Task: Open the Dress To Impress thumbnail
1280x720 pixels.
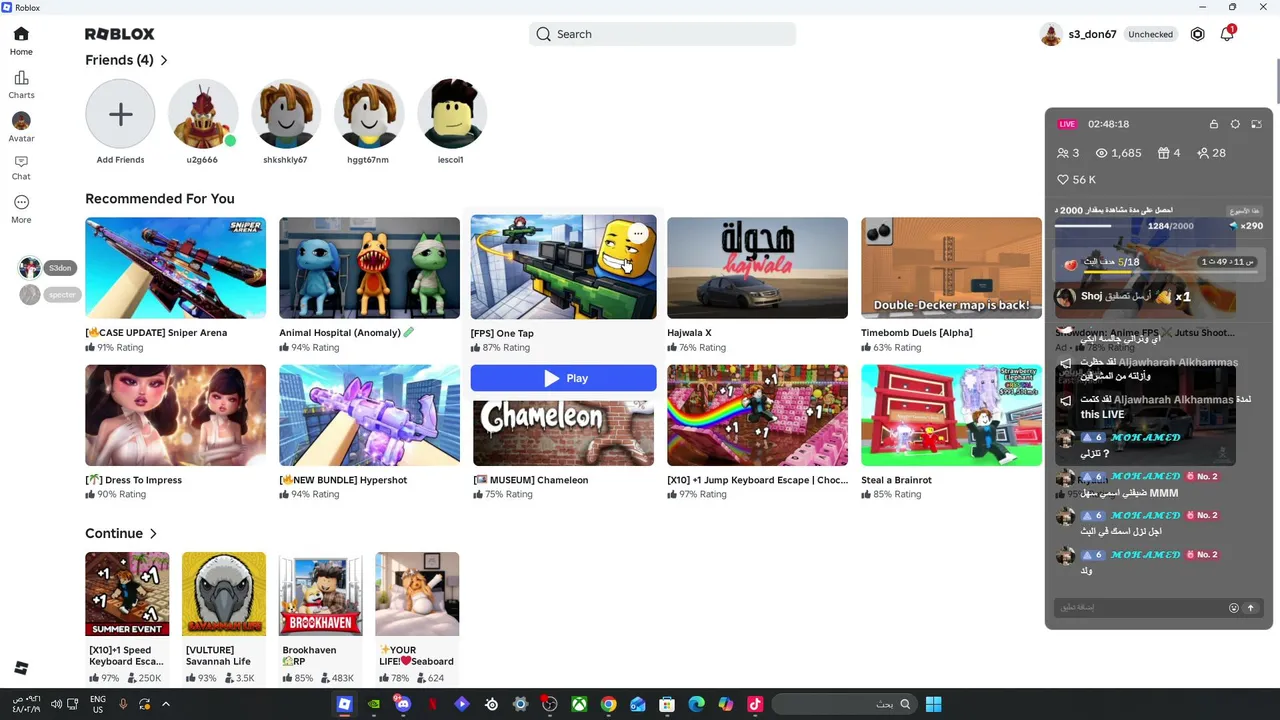Action: [175, 415]
